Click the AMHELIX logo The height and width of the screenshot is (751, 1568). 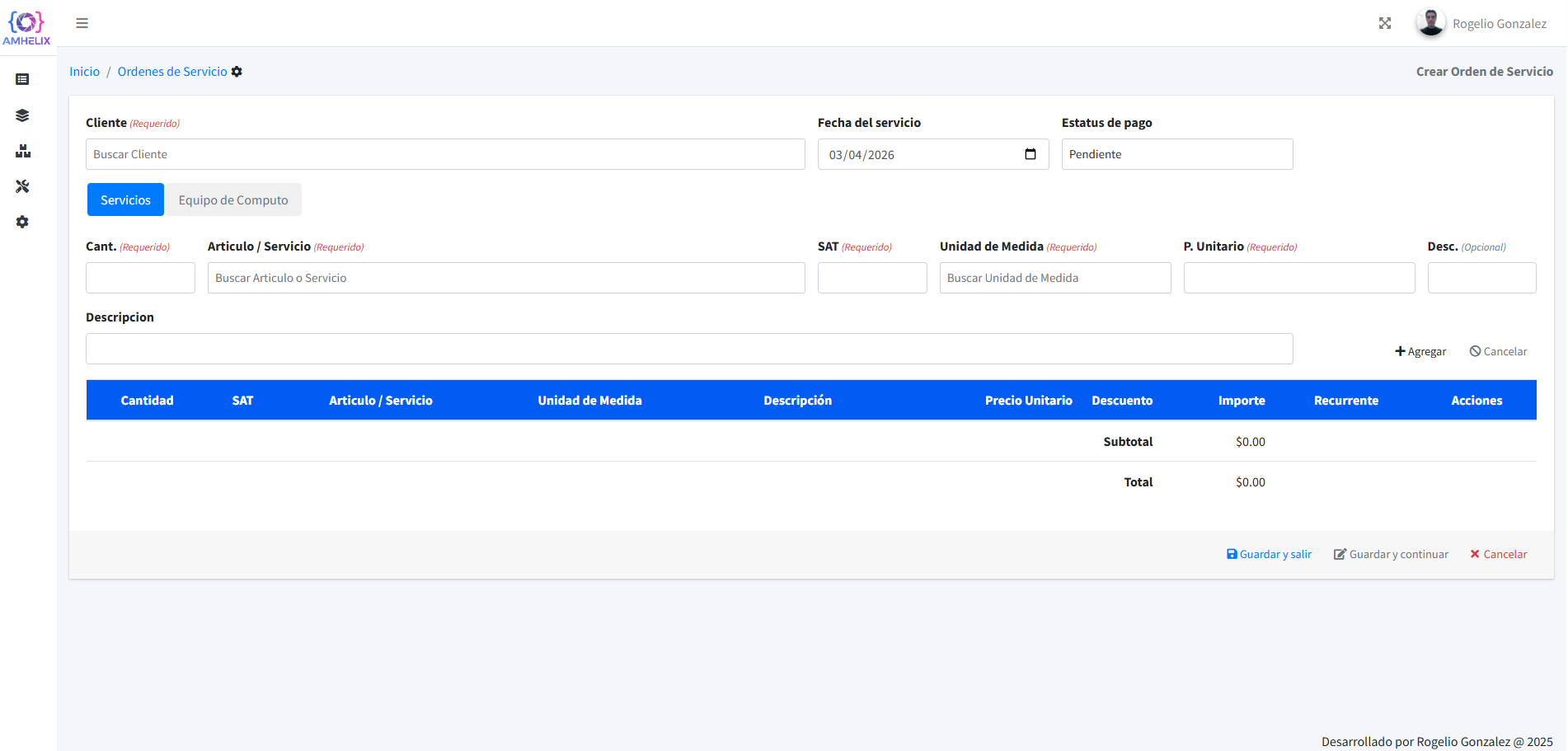click(x=26, y=27)
